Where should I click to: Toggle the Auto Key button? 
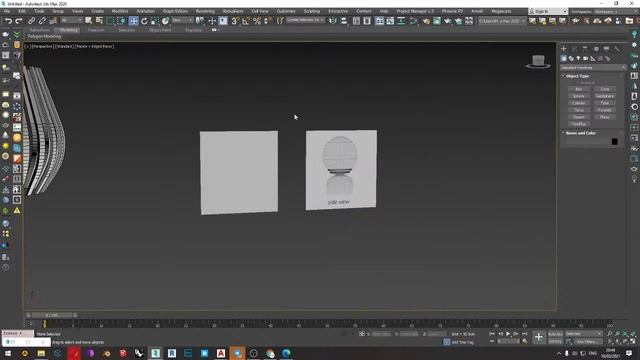[x=555, y=334]
